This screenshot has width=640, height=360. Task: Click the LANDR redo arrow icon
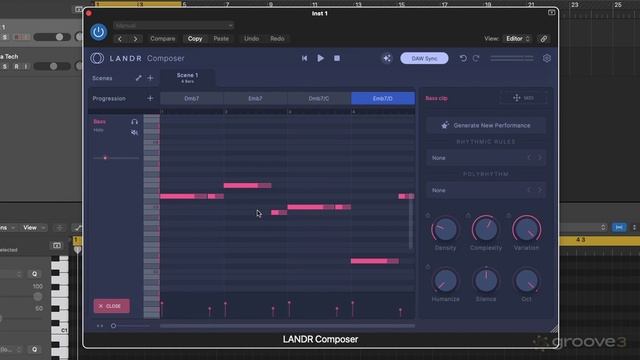point(476,58)
